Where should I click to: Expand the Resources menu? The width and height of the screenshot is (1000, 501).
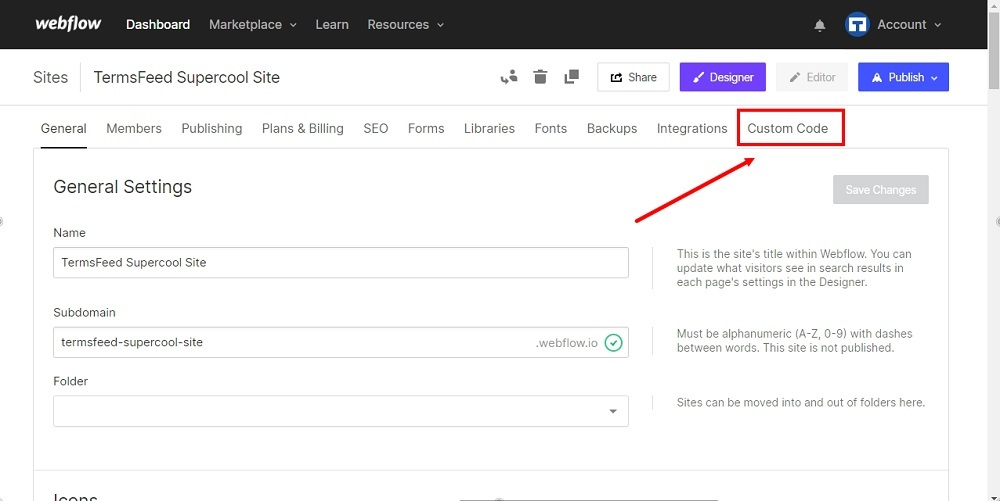(406, 24)
